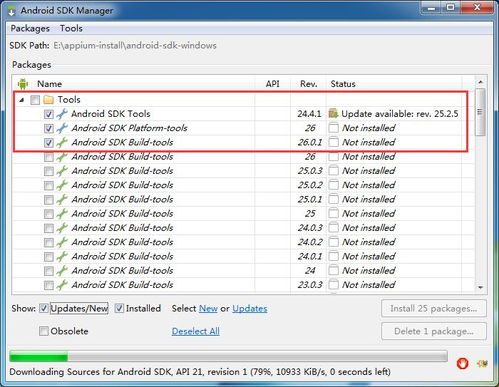Enable the Obsolete checkbox
The width and height of the screenshot is (499, 387).
(44, 331)
